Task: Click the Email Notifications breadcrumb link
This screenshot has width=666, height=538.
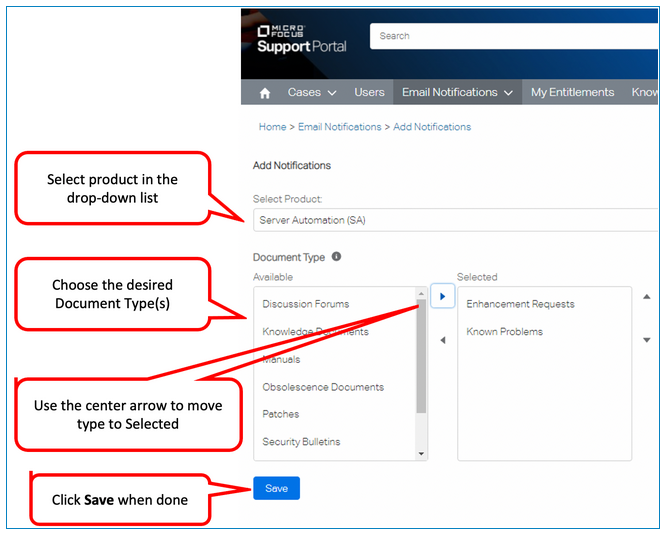Action: pos(339,127)
